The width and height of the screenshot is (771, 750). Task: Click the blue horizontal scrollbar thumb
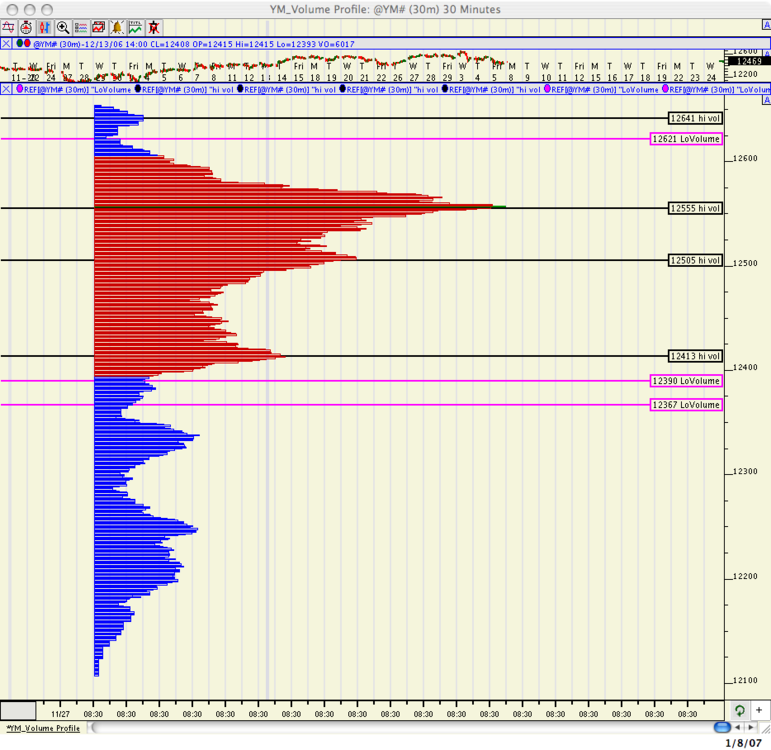coord(722,727)
